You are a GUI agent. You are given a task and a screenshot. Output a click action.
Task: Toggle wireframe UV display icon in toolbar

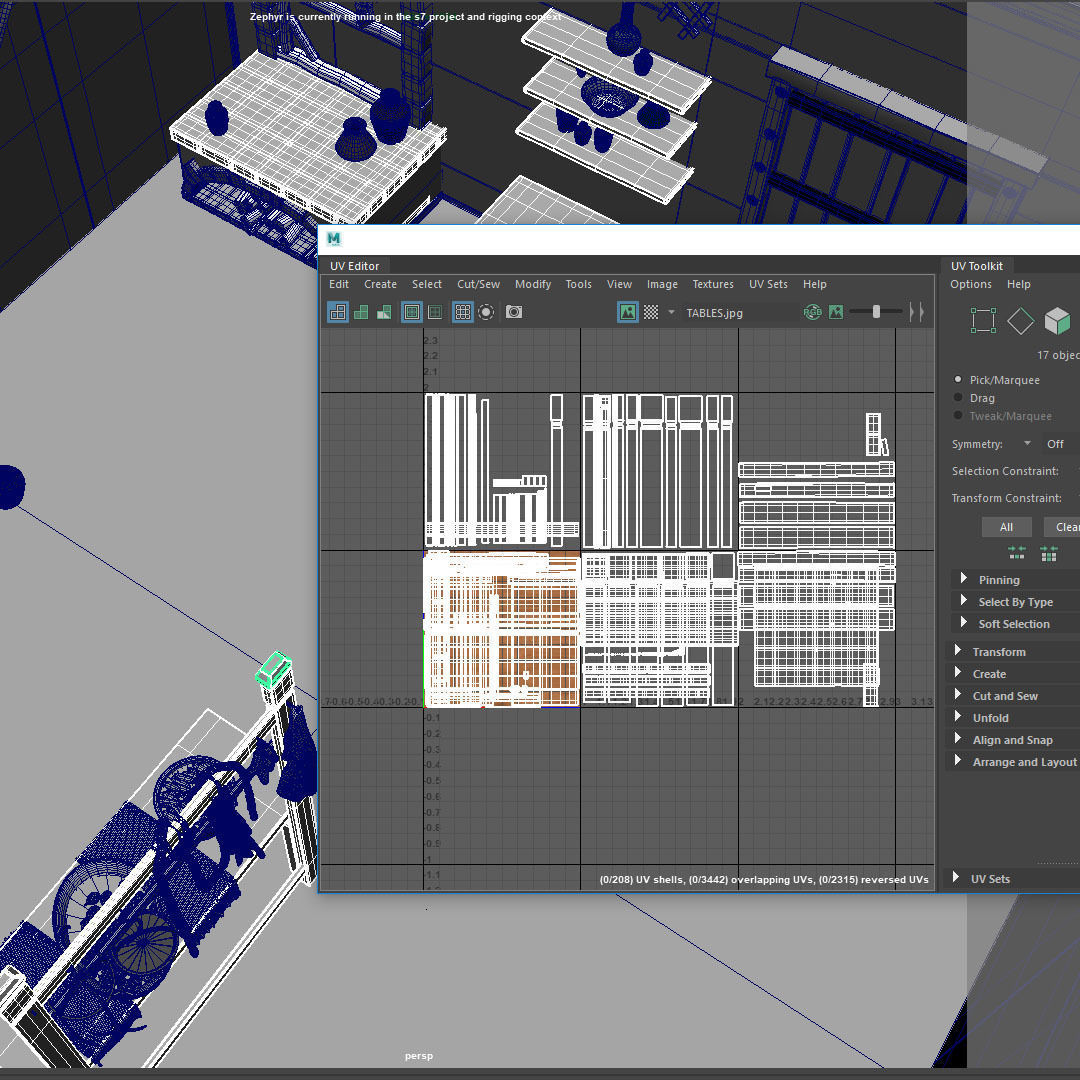(338, 313)
